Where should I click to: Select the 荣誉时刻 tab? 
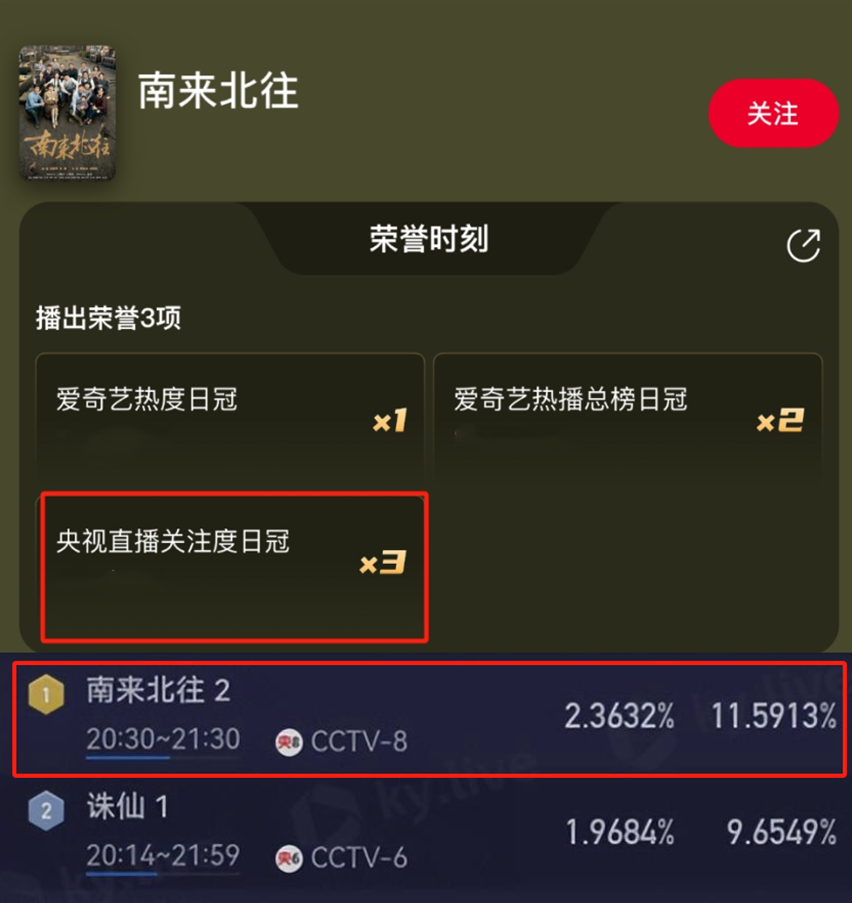[429, 238]
